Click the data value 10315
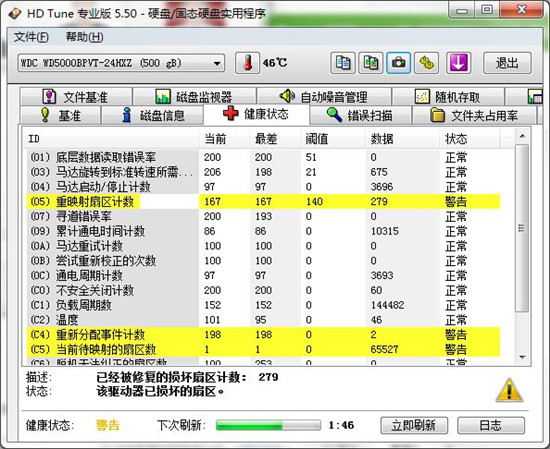 point(384,231)
